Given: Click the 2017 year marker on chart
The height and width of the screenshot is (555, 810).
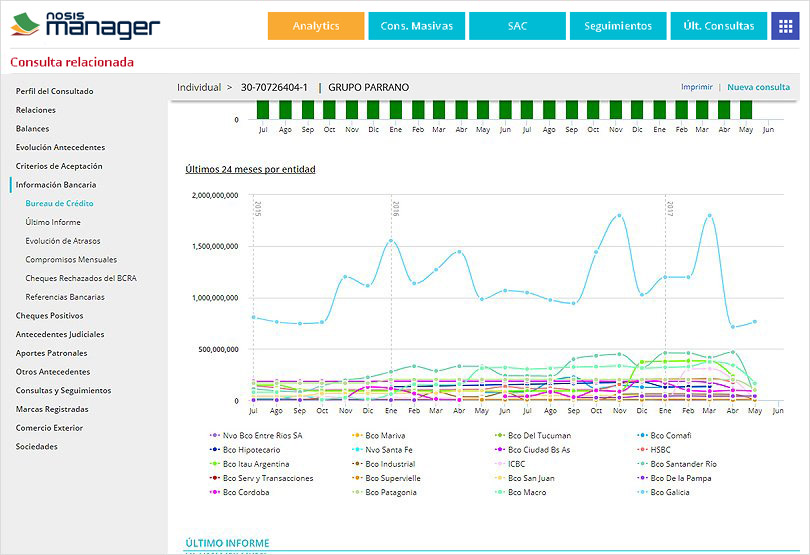Looking at the screenshot, I should [669, 208].
